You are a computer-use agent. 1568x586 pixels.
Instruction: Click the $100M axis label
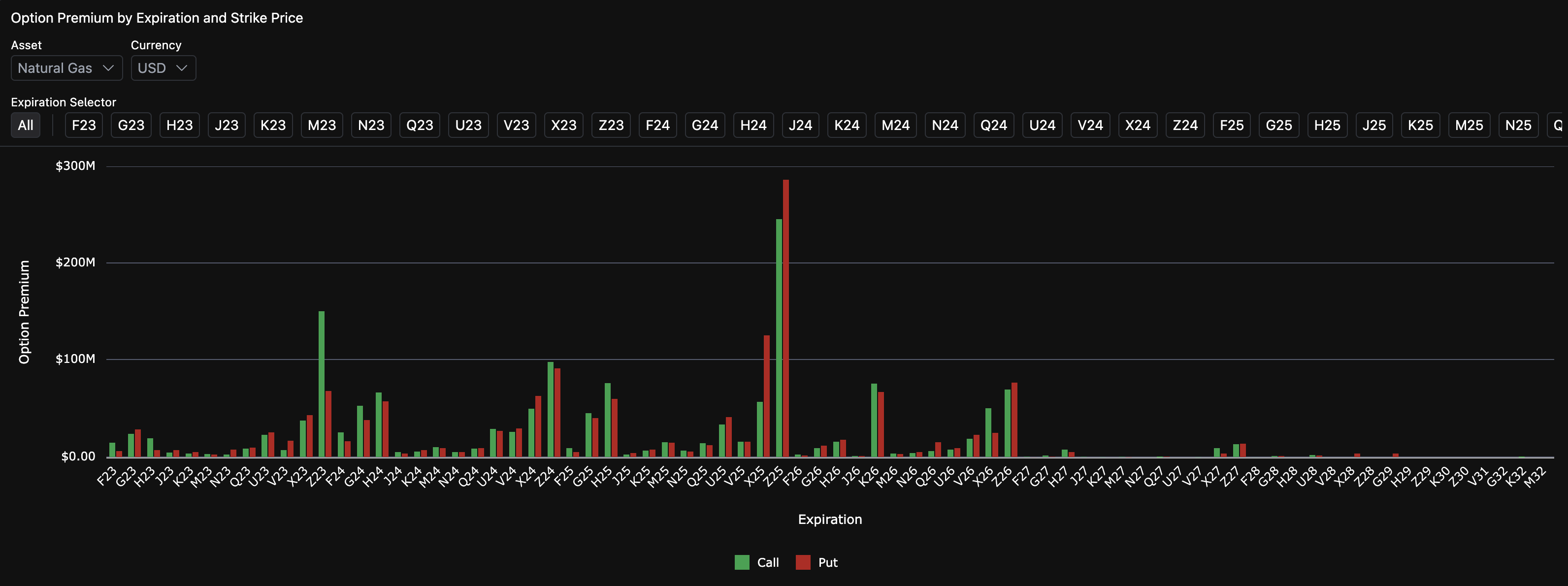point(75,359)
